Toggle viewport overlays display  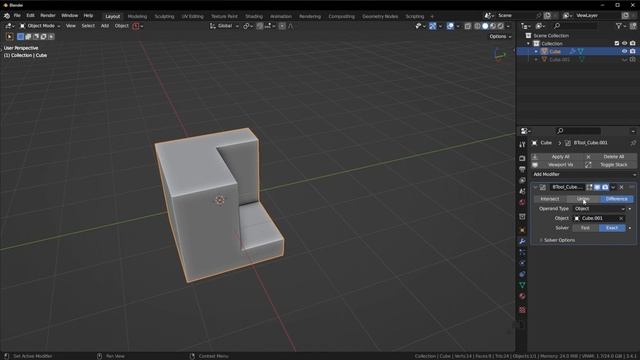coord(450,26)
